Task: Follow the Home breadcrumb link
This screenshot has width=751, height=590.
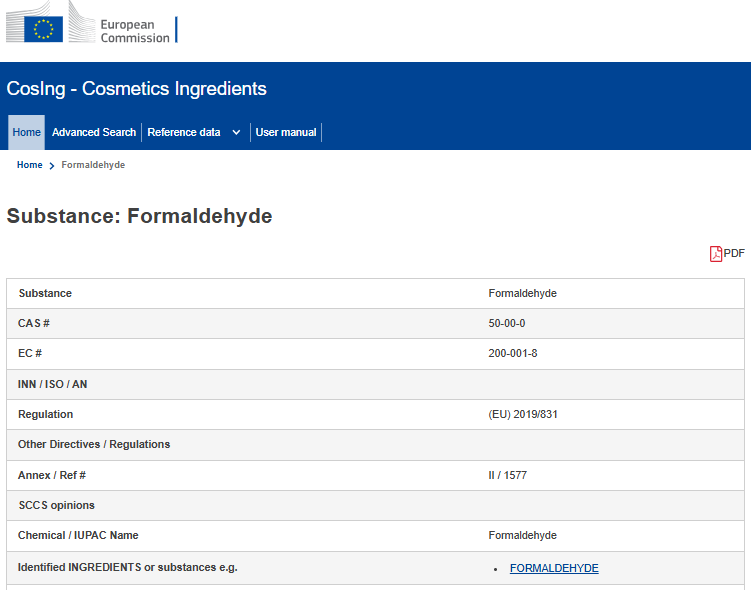Action: tap(30, 165)
